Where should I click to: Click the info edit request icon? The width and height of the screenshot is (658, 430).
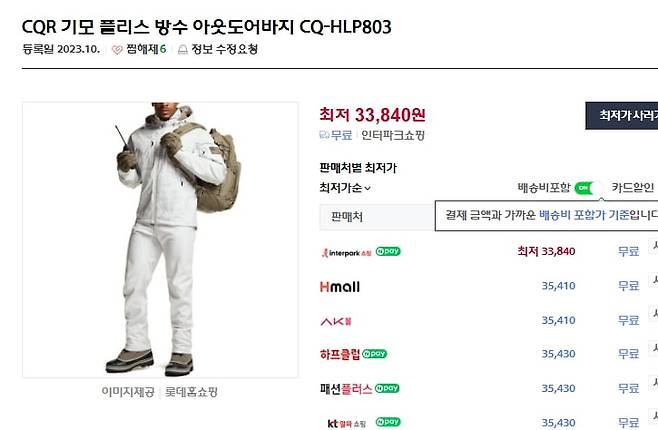pos(183,50)
